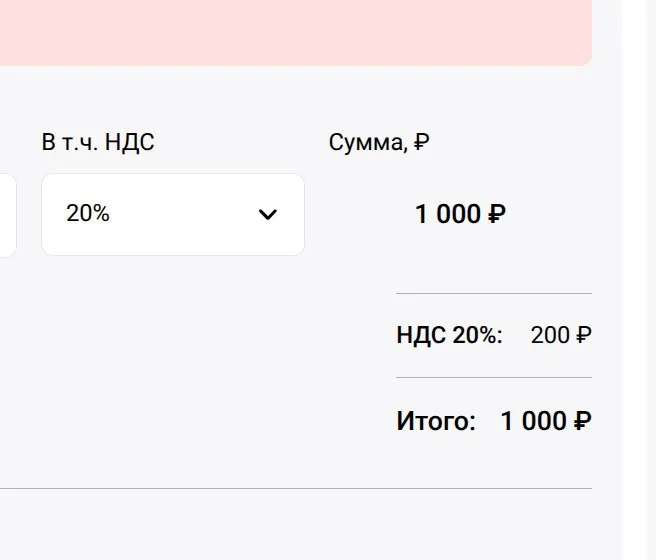Click the ruble sign after the Сумма amount

(x=497, y=214)
